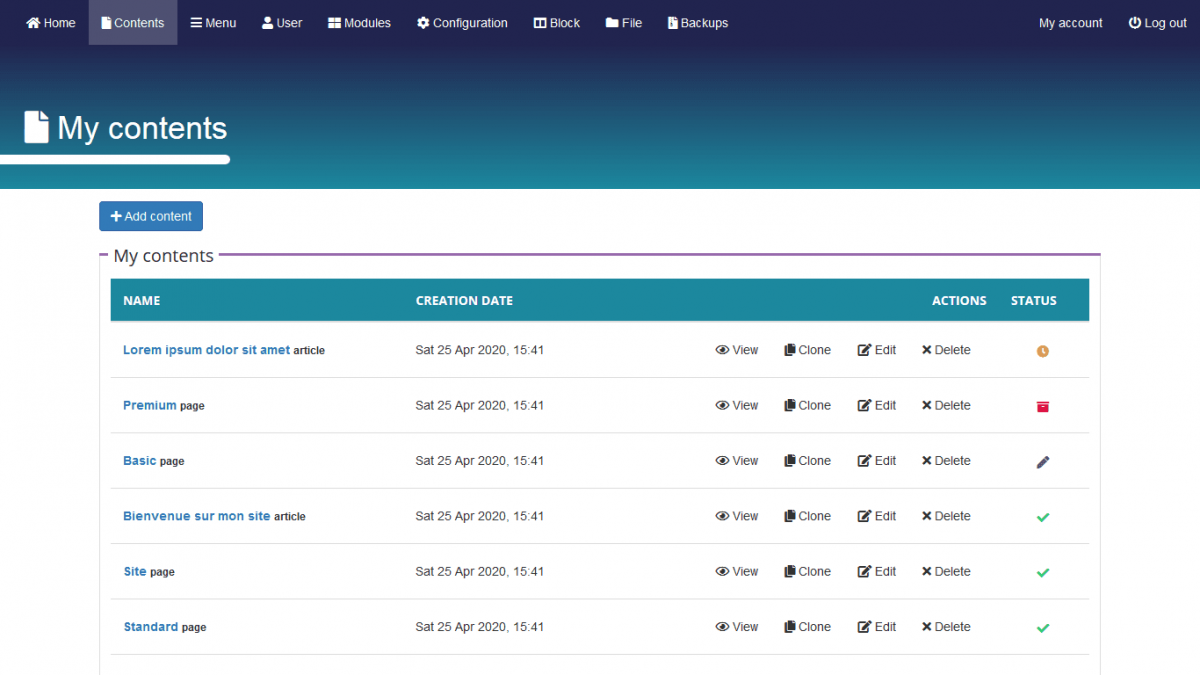Viewport: 1200px width, 675px height.
Task: View the Bienvenue sur mon site article
Action: [736, 516]
